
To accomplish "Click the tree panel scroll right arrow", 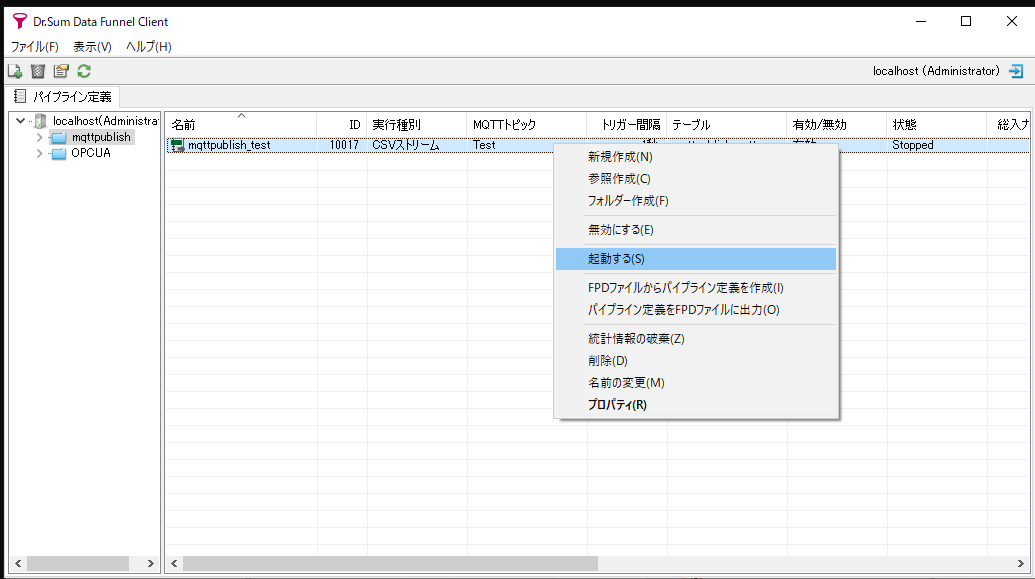I will [x=150, y=564].
